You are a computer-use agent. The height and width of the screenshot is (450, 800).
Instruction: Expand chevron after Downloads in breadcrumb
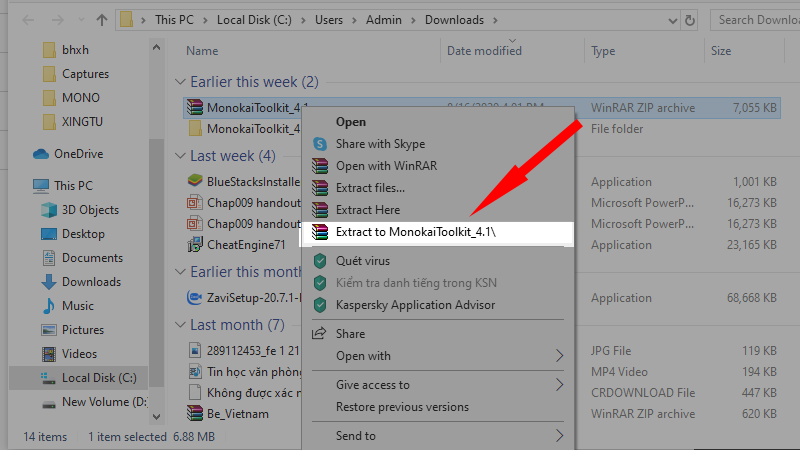(495, 20)
